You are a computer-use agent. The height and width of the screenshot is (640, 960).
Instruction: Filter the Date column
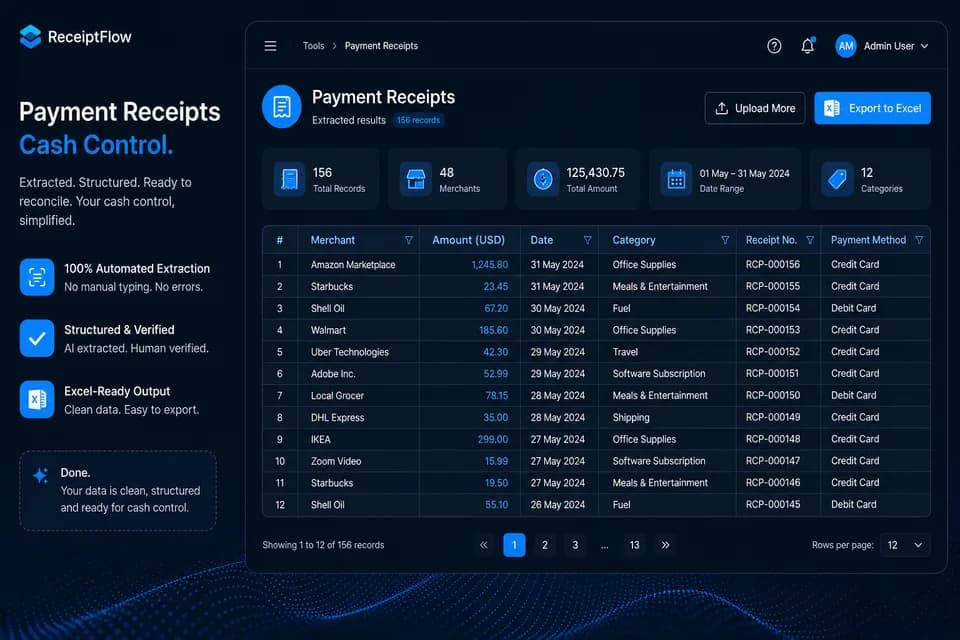pos(587,240)
